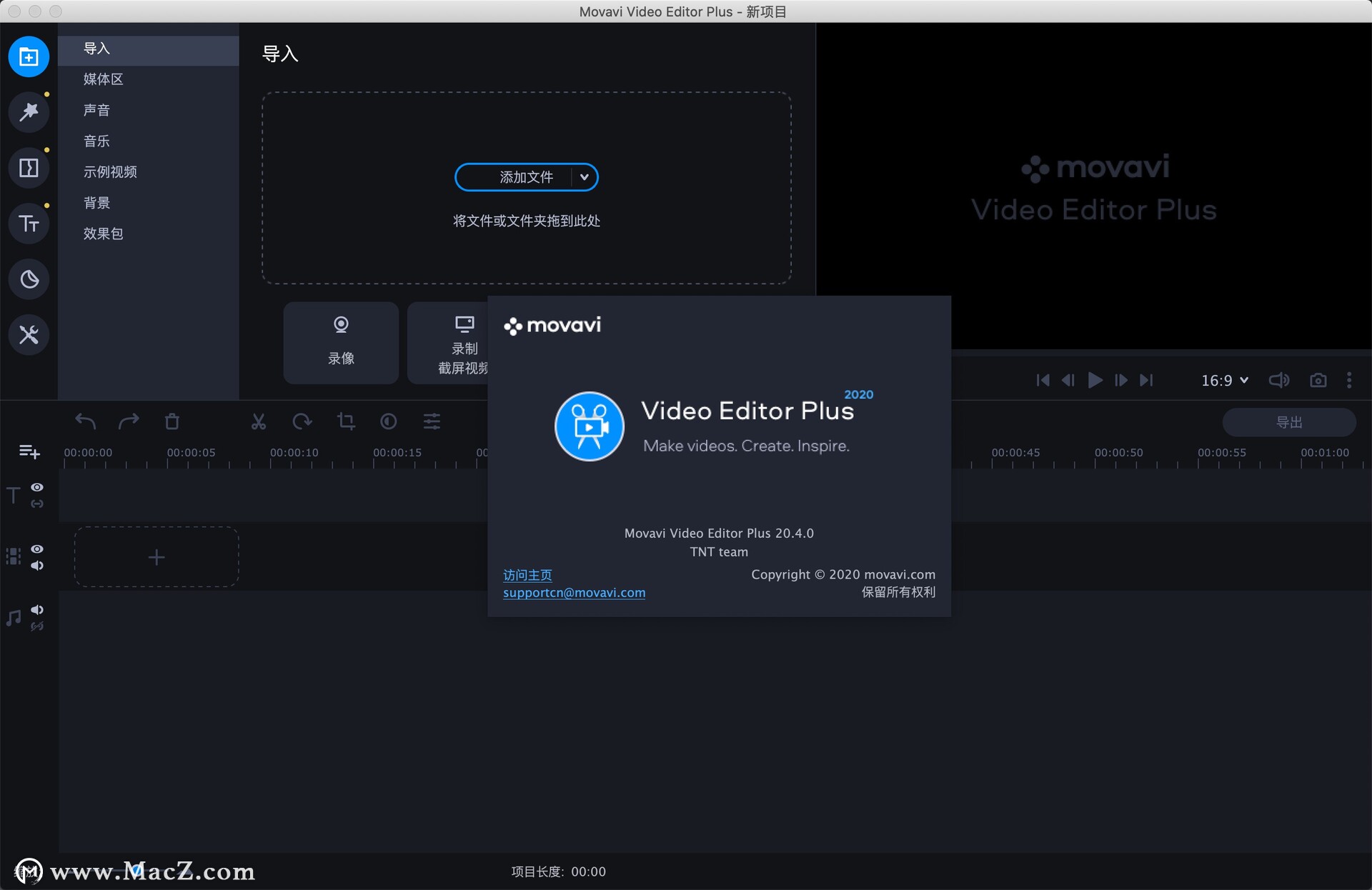Open the 访问主页 link

click(x=527, y=575)
